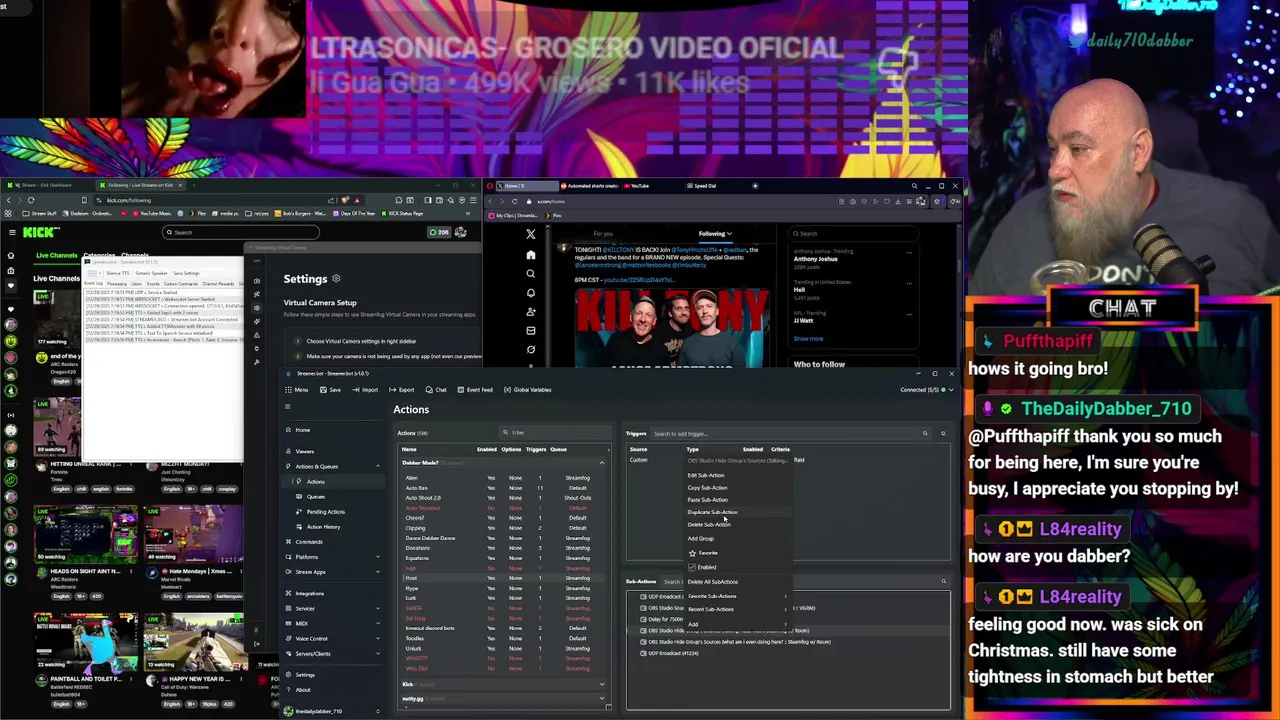
Task: Expand the Kick actions group
Action: tap(602, 684)
